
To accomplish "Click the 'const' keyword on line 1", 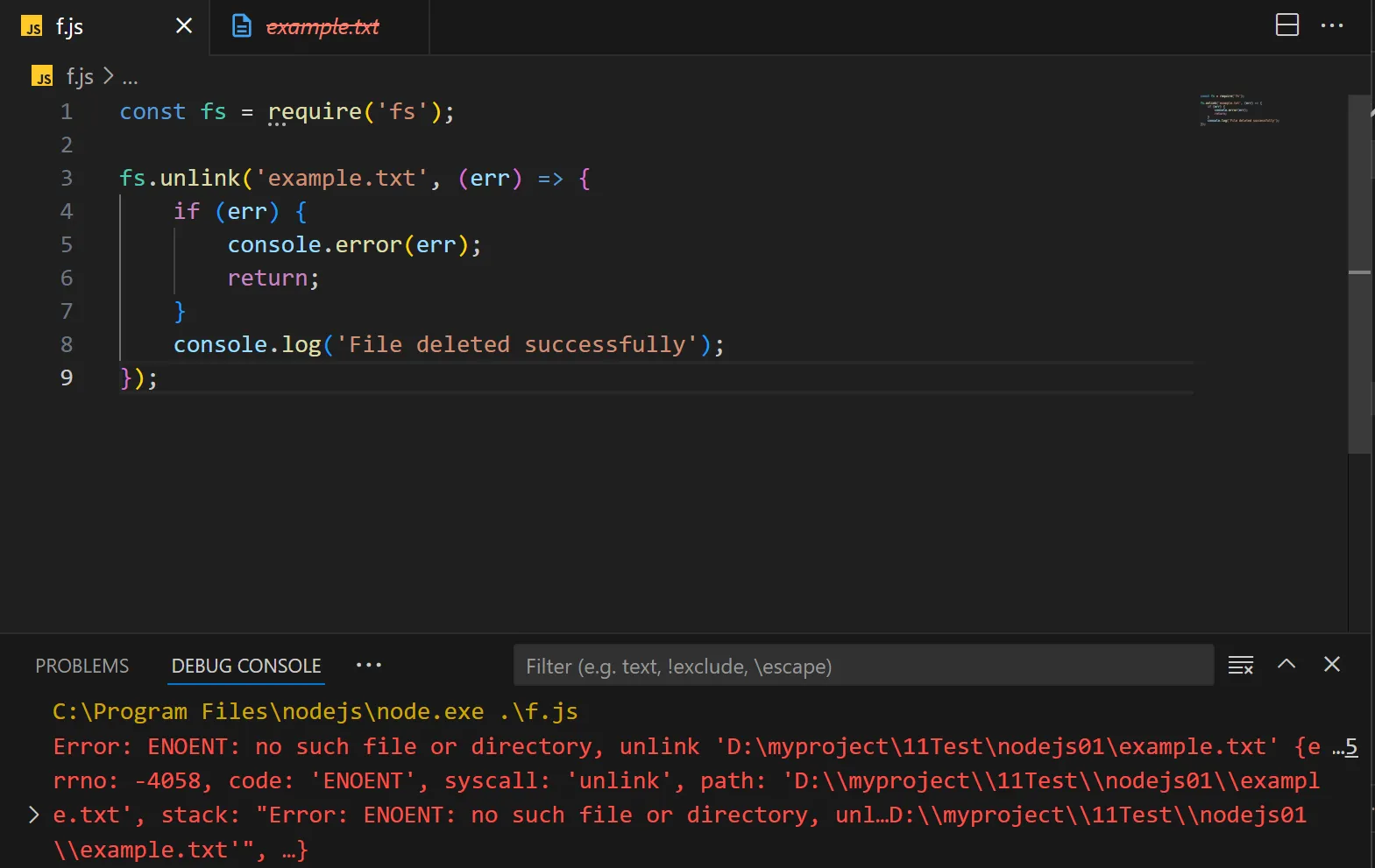I will 152,112.
